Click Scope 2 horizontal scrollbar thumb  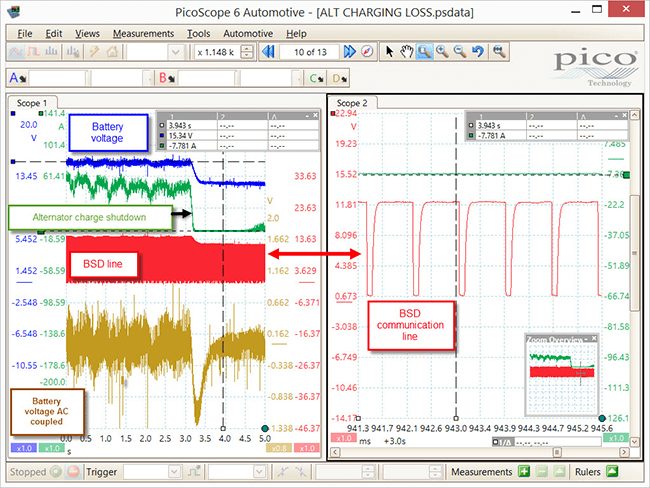coord(557,452)
